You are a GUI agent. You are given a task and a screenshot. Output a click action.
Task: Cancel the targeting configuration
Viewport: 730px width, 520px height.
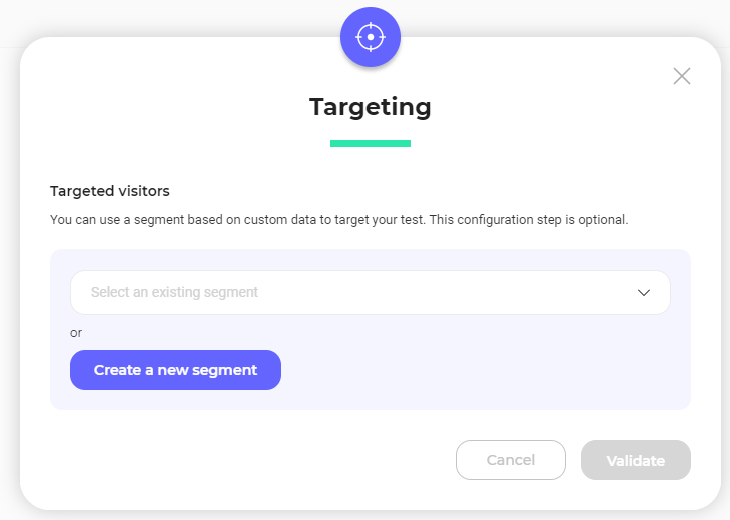pos(511,460)
